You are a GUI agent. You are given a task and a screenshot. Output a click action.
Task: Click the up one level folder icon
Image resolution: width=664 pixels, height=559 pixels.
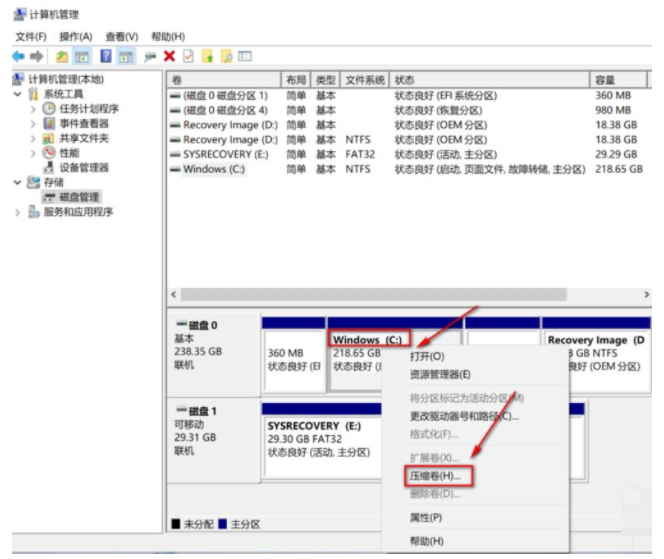[63, 57]
